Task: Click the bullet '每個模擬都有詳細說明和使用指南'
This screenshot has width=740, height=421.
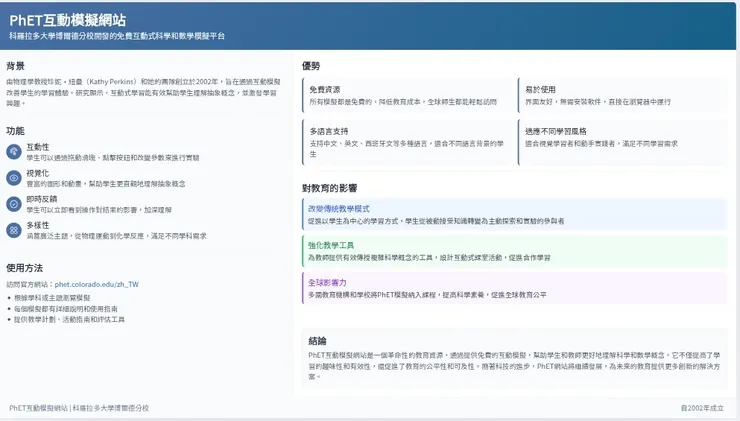Action: point(66,309)
